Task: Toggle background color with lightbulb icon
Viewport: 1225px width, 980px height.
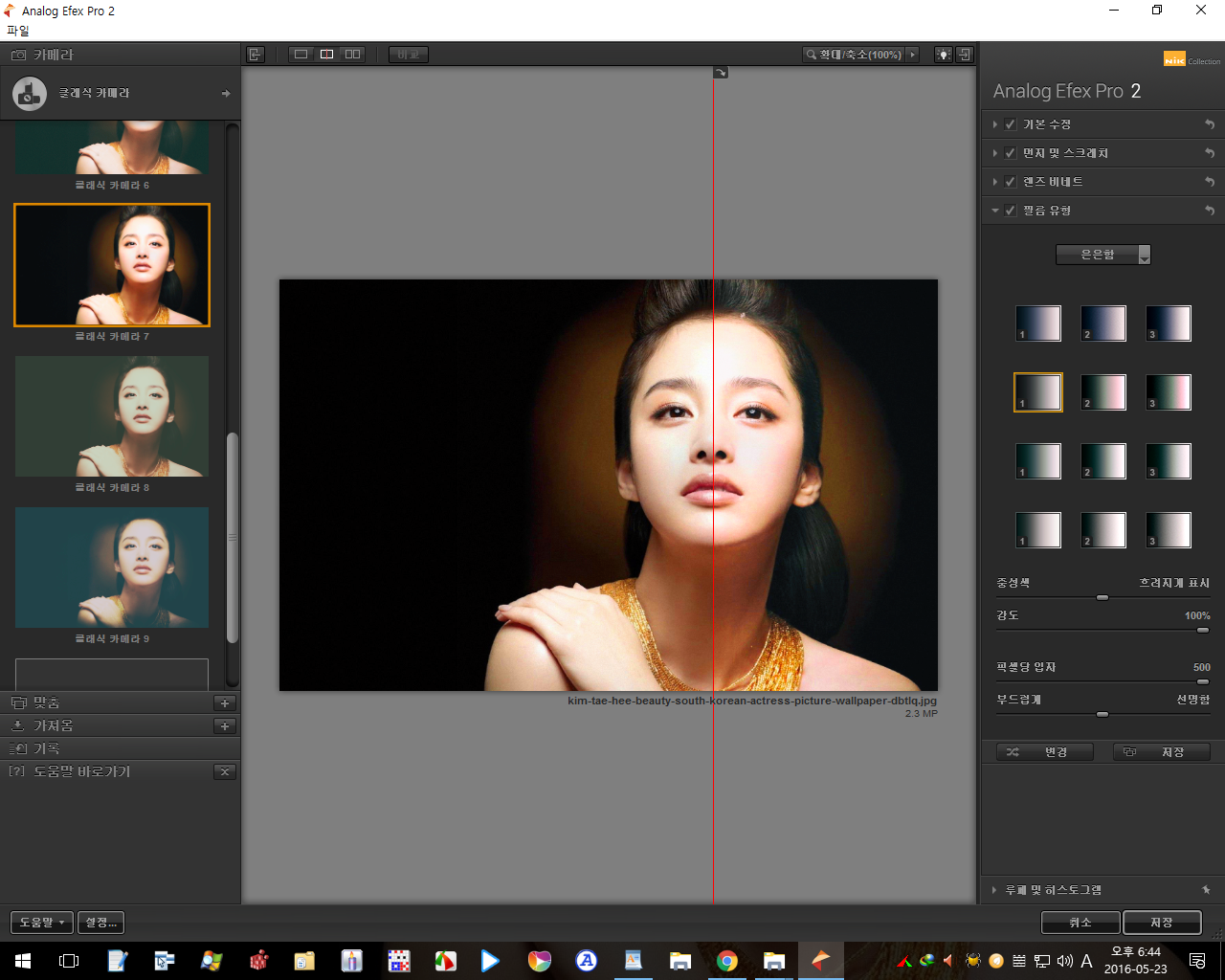Action: (x=944, y=55)
